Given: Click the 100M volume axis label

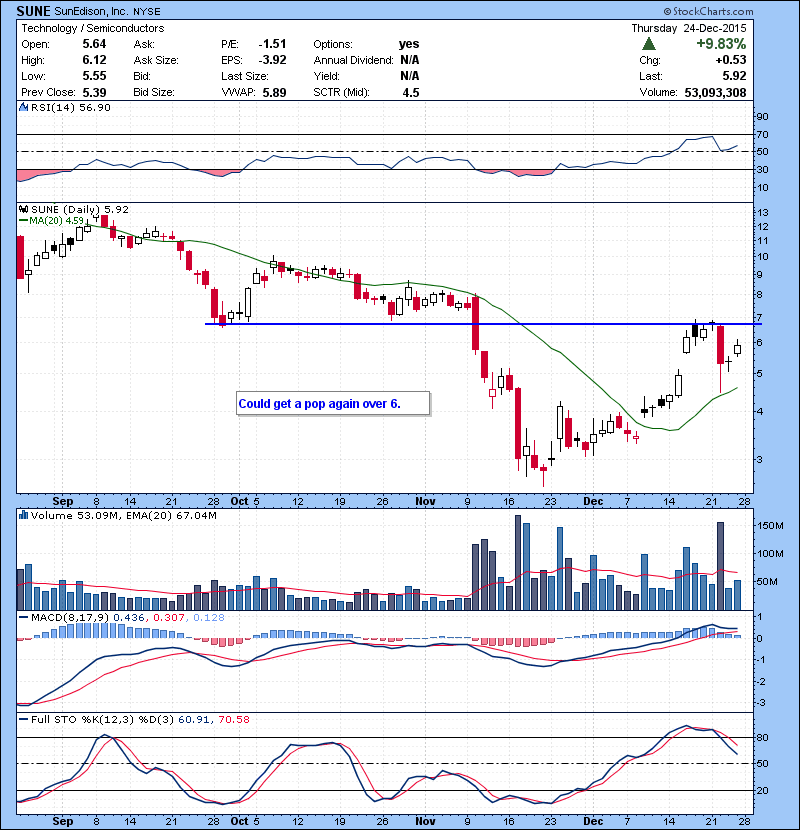Looking at the screenshot, I should coord(770,554).
